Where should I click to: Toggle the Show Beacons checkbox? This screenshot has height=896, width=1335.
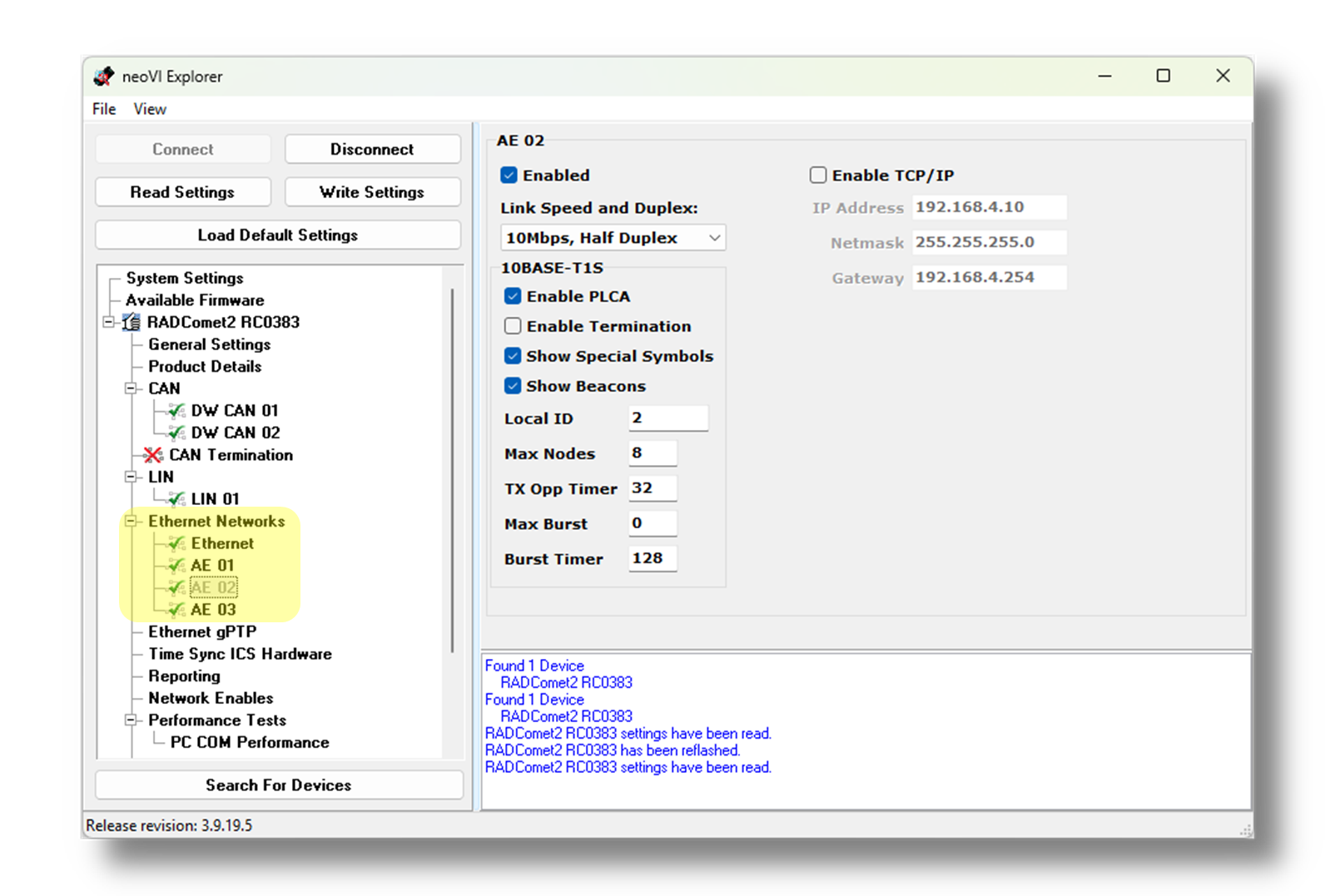[513, 386]
